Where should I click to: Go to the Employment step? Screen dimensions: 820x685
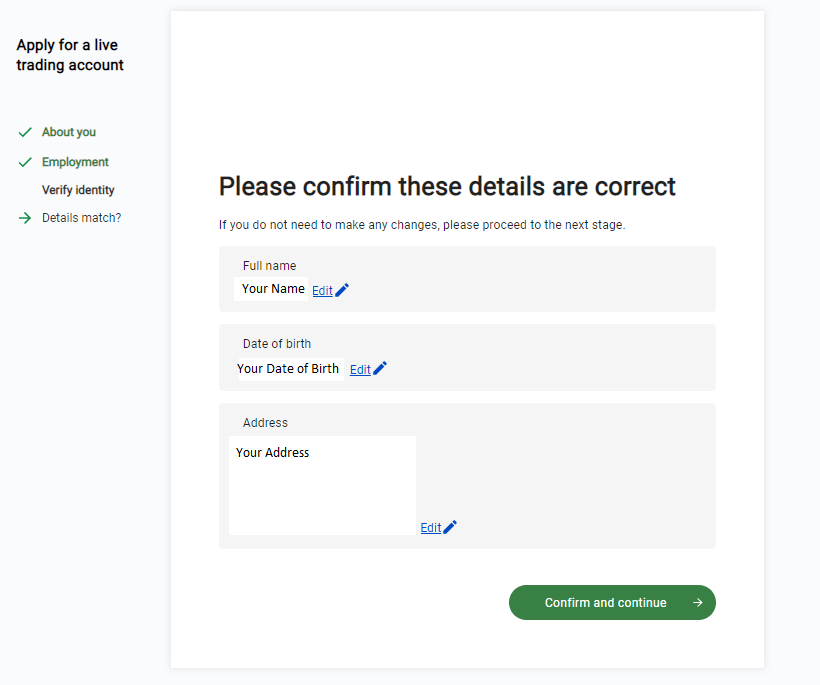pyautogui.click(x=75, y=162)
